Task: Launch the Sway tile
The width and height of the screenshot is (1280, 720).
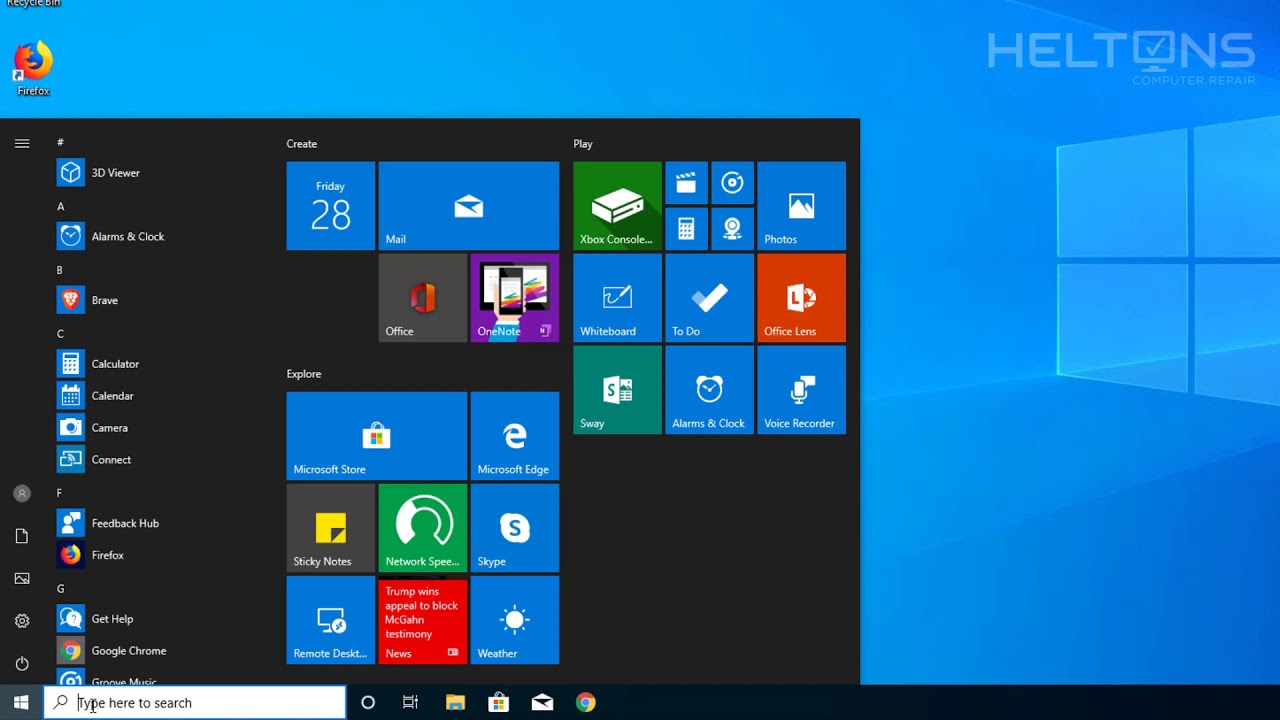Action: tap(617, 390)
